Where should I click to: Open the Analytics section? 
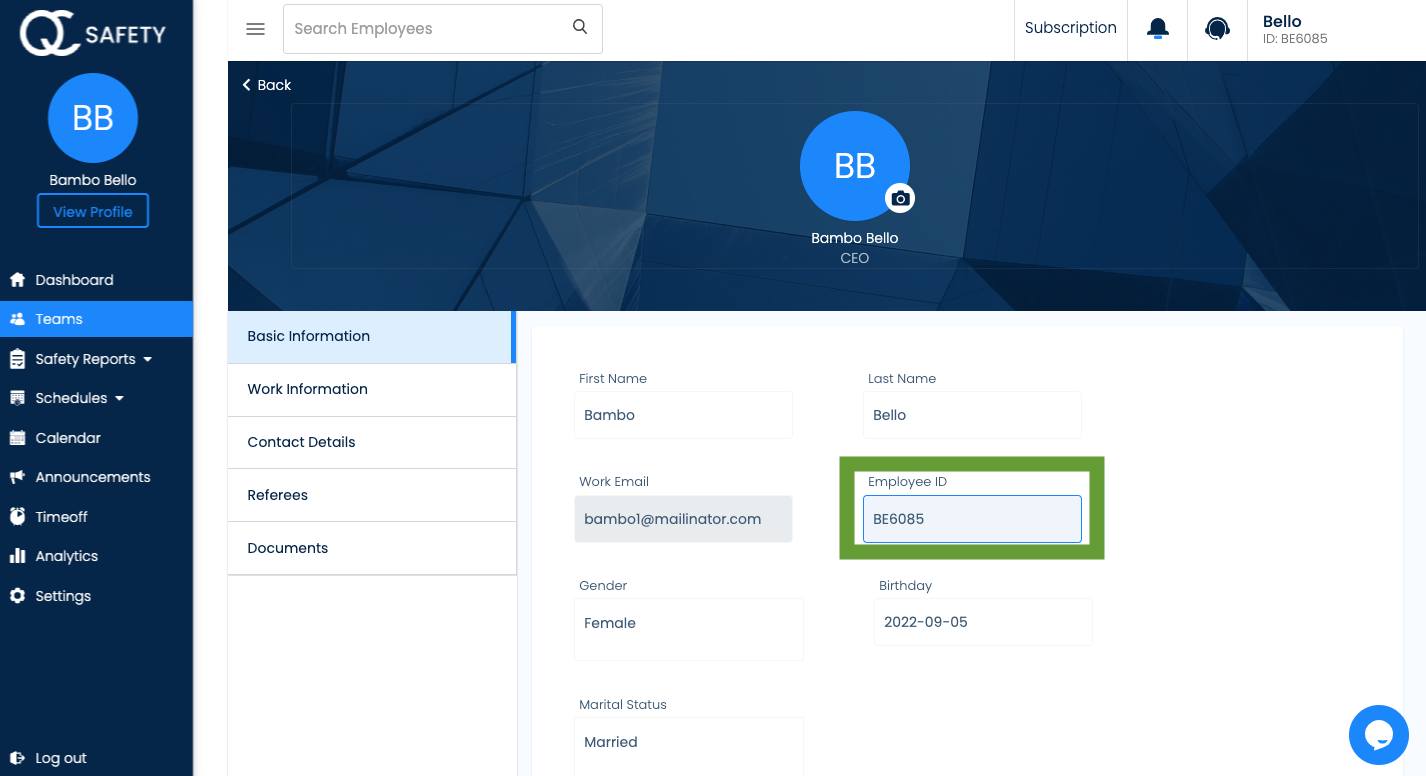[66, 556]
